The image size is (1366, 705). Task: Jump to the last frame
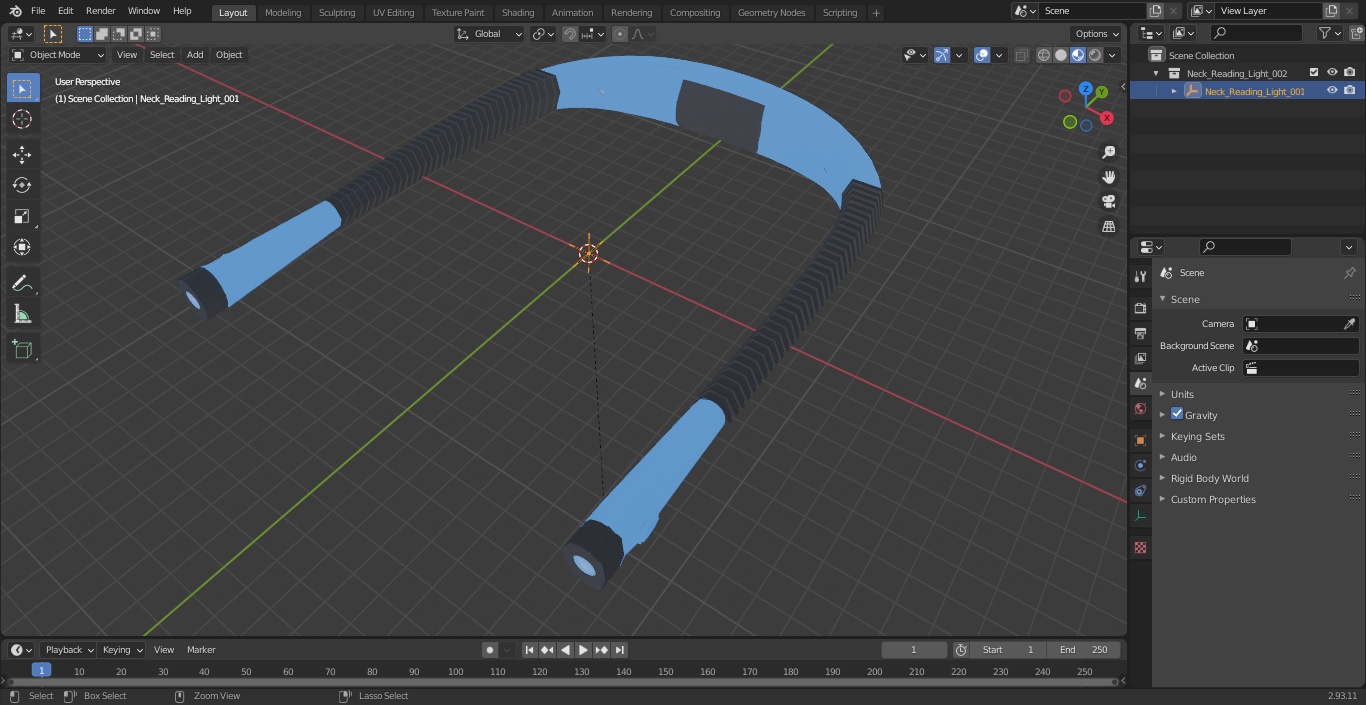coord(620,650)
